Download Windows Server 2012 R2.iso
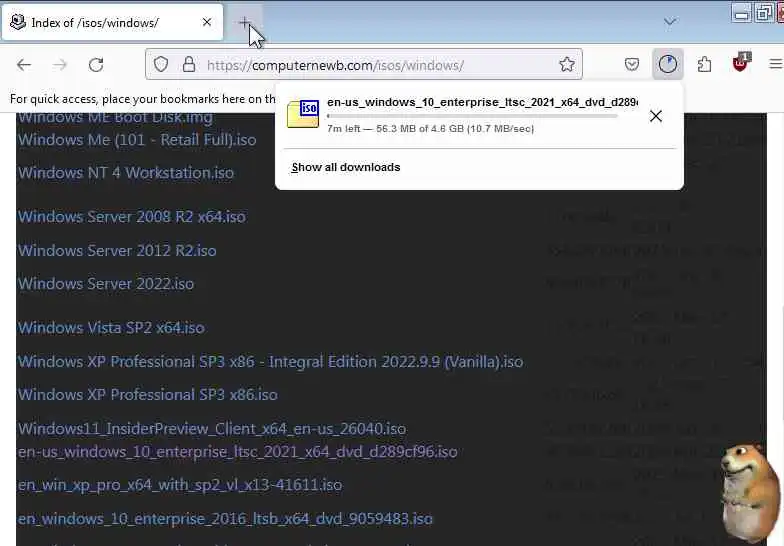Viewport: 784px width, 546px height. pyautogui.click(x=117, y=250)
